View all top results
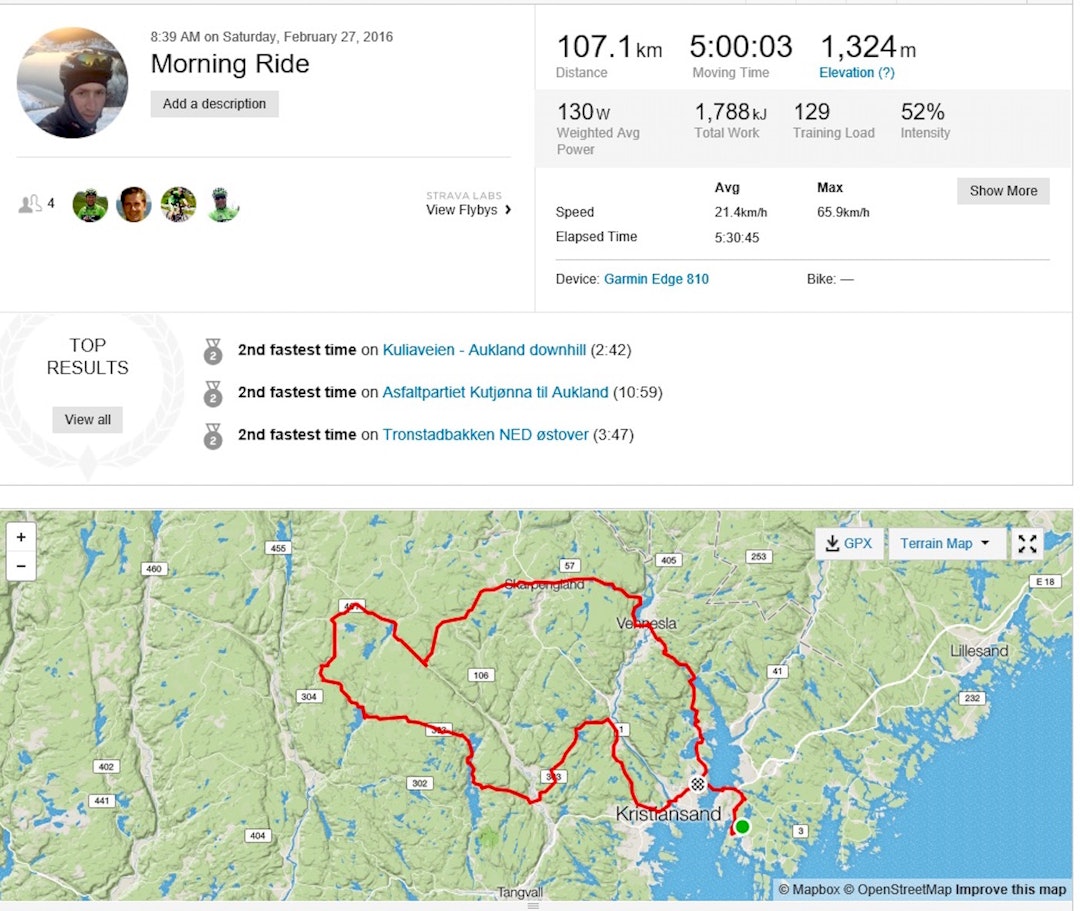Screen dimensions: 1080x911 pos(87,420)
